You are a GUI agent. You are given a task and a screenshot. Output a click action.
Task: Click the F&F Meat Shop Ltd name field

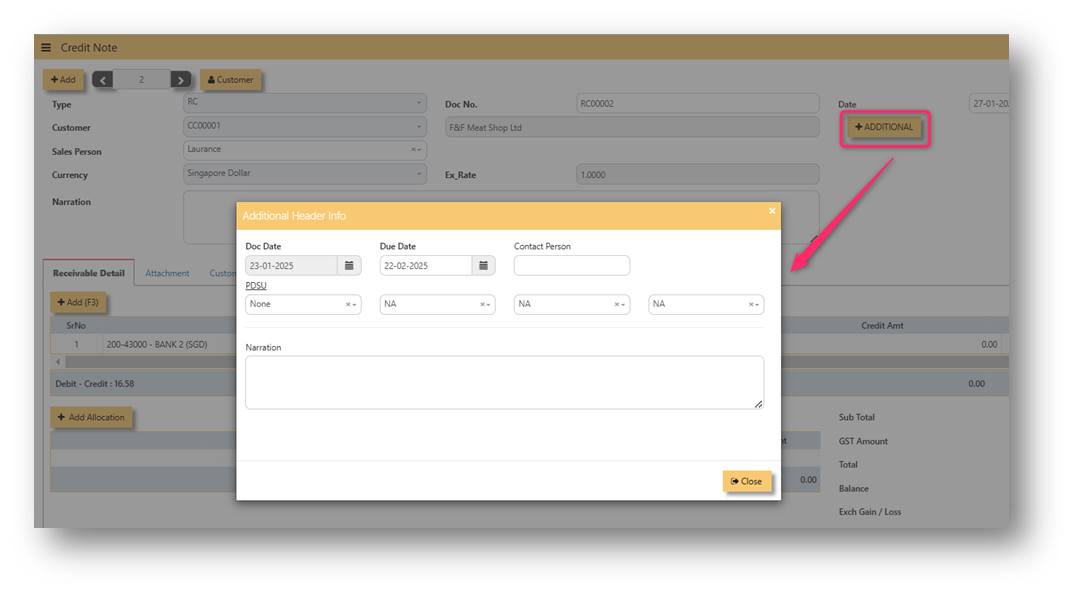(x=632, y=128)
